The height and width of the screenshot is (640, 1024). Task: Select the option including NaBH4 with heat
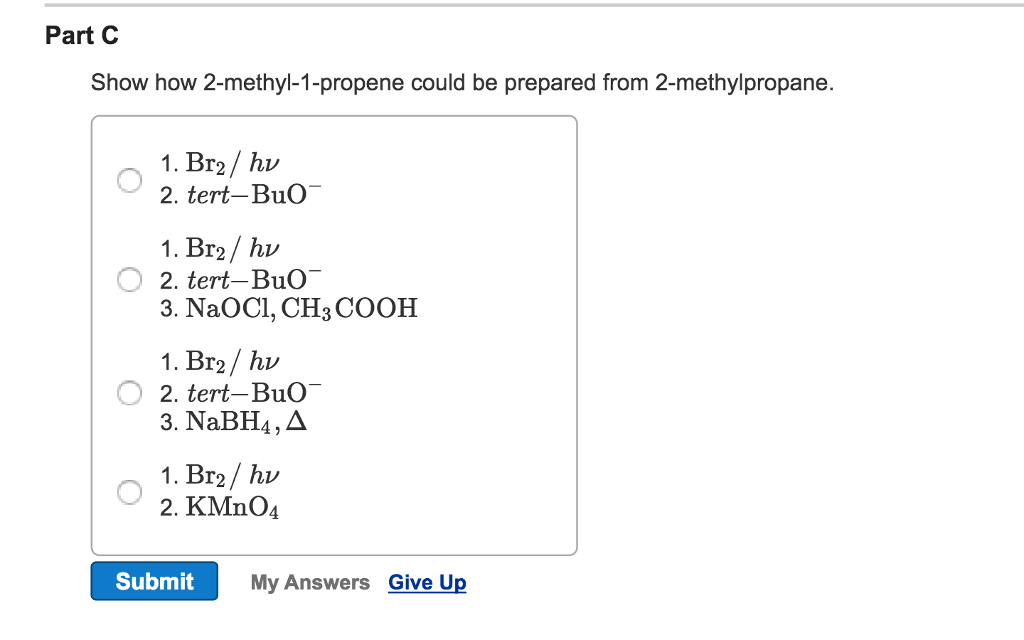tap(129, 393)
